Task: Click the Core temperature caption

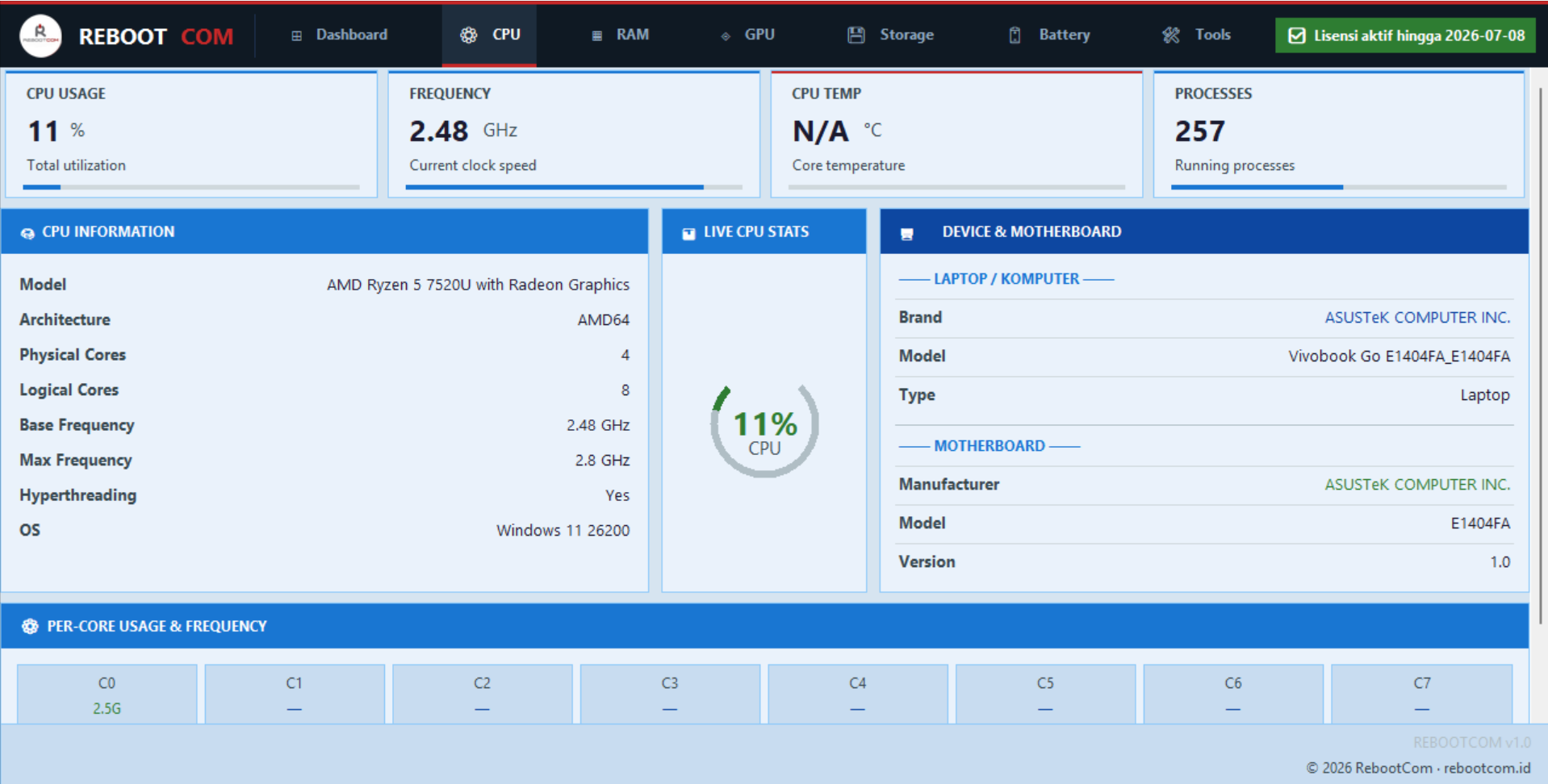Action: coord(848,165)
